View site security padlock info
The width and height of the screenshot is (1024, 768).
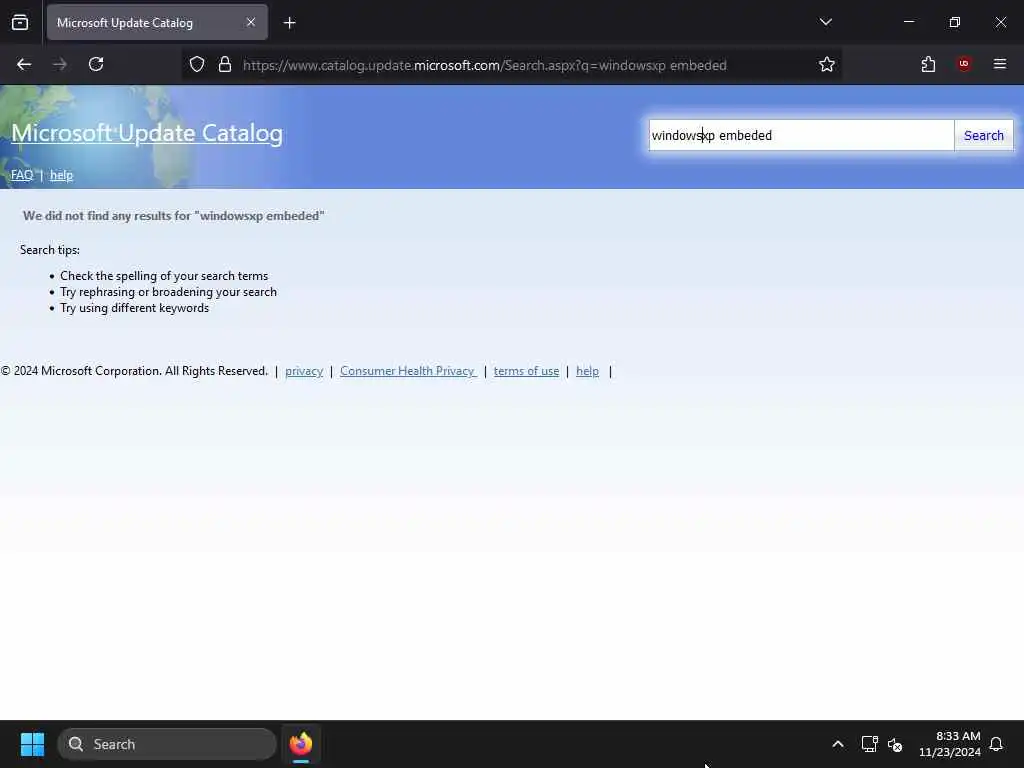(x=225, y=64)
